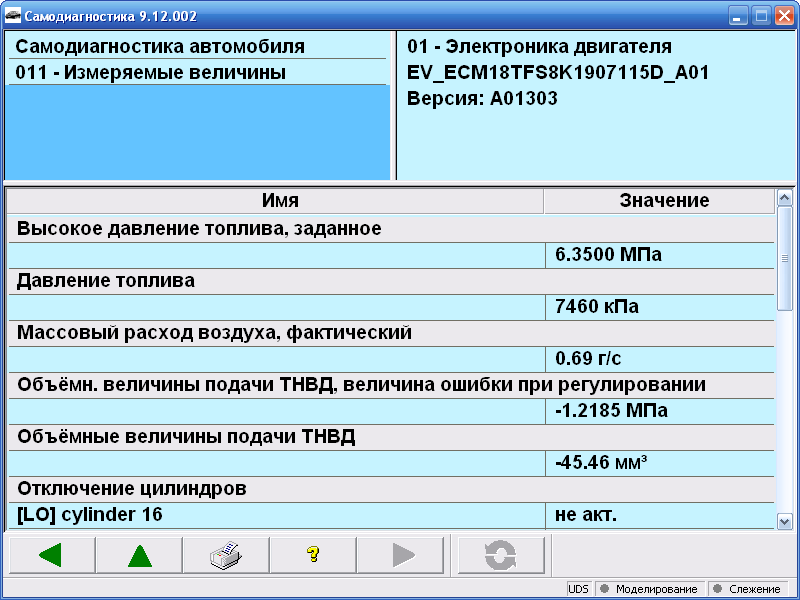Image resolution: width=800 pixels, height=600 pixels.
Task: Open help with yellow question mark
Action: pyautogui.click(x=313, y=555)
